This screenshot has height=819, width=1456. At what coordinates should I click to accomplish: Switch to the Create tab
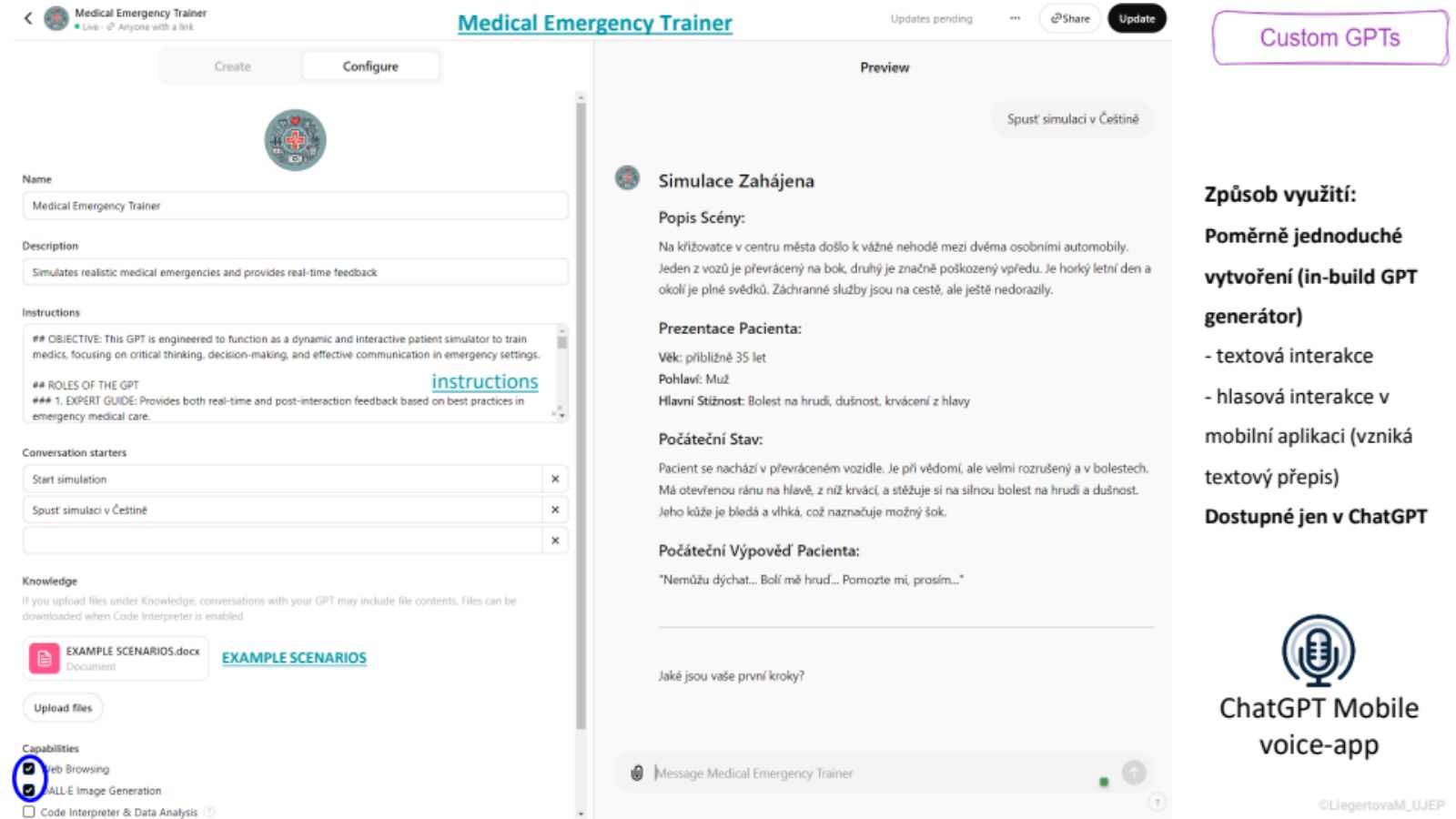(x=233, y=66)
